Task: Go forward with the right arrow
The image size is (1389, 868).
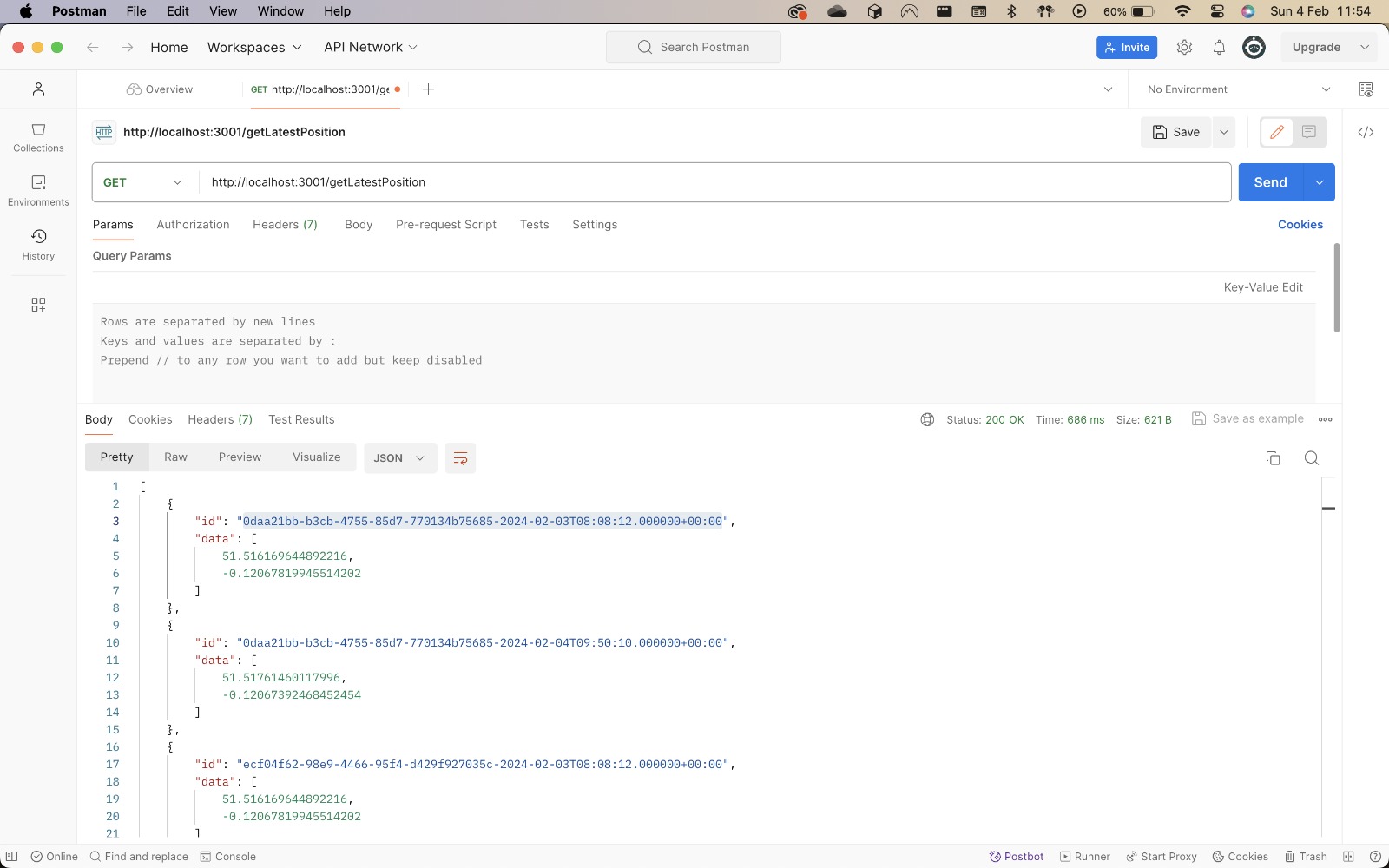Action: click(x=127, y=47)
